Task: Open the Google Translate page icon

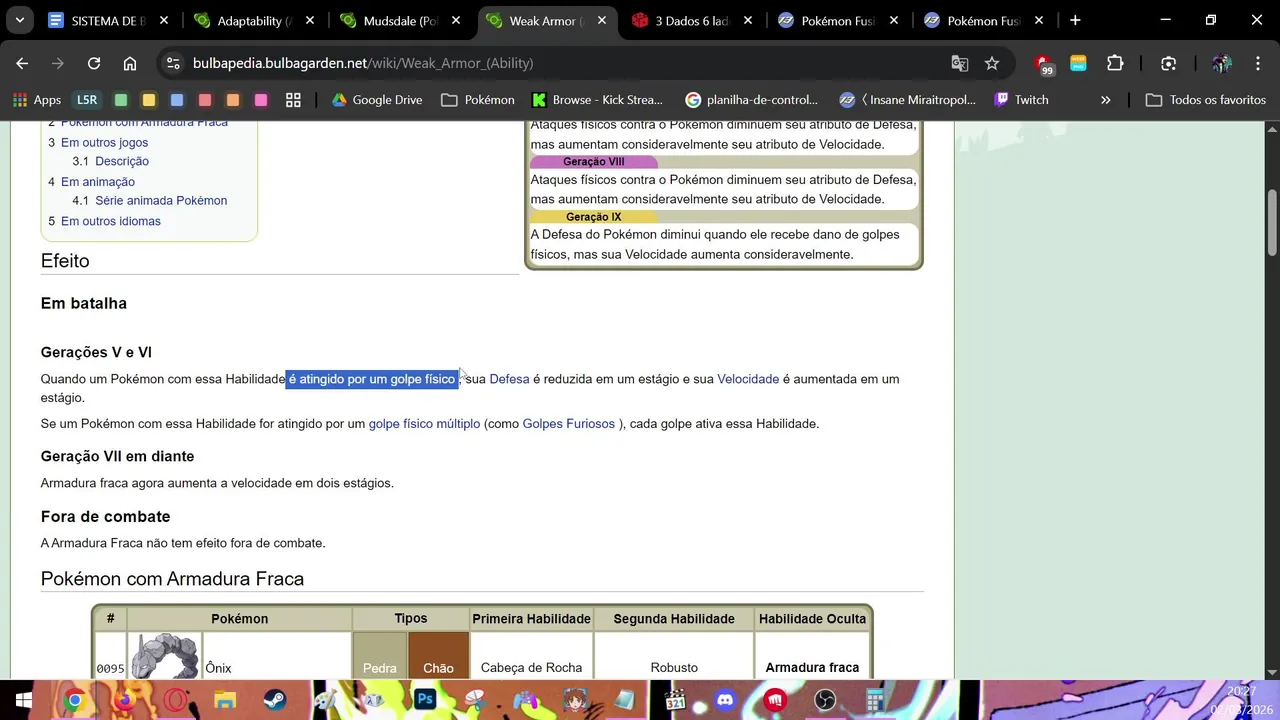Action: pyautogui.click(x=960, y=63)
